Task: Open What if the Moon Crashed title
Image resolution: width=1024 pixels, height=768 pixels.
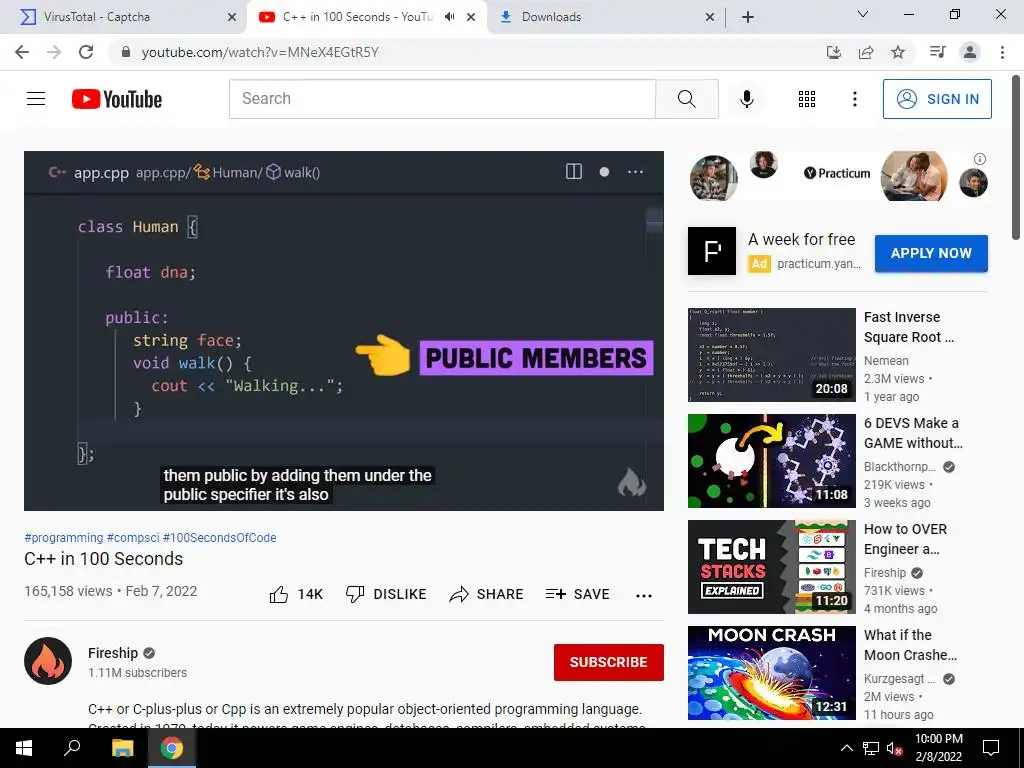Action: click(910, 645)
